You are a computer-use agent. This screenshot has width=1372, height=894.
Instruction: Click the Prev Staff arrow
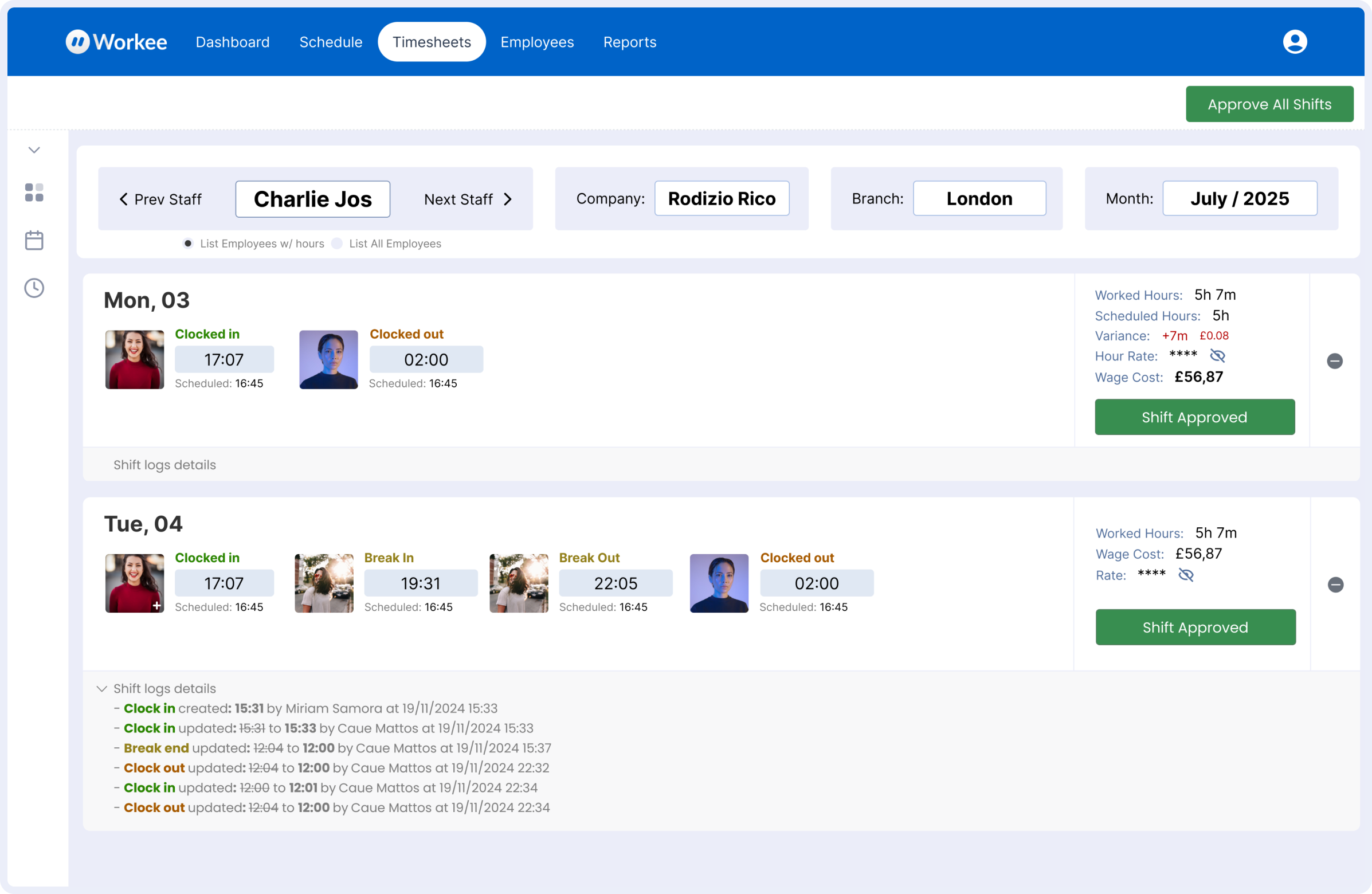point(124,199)
